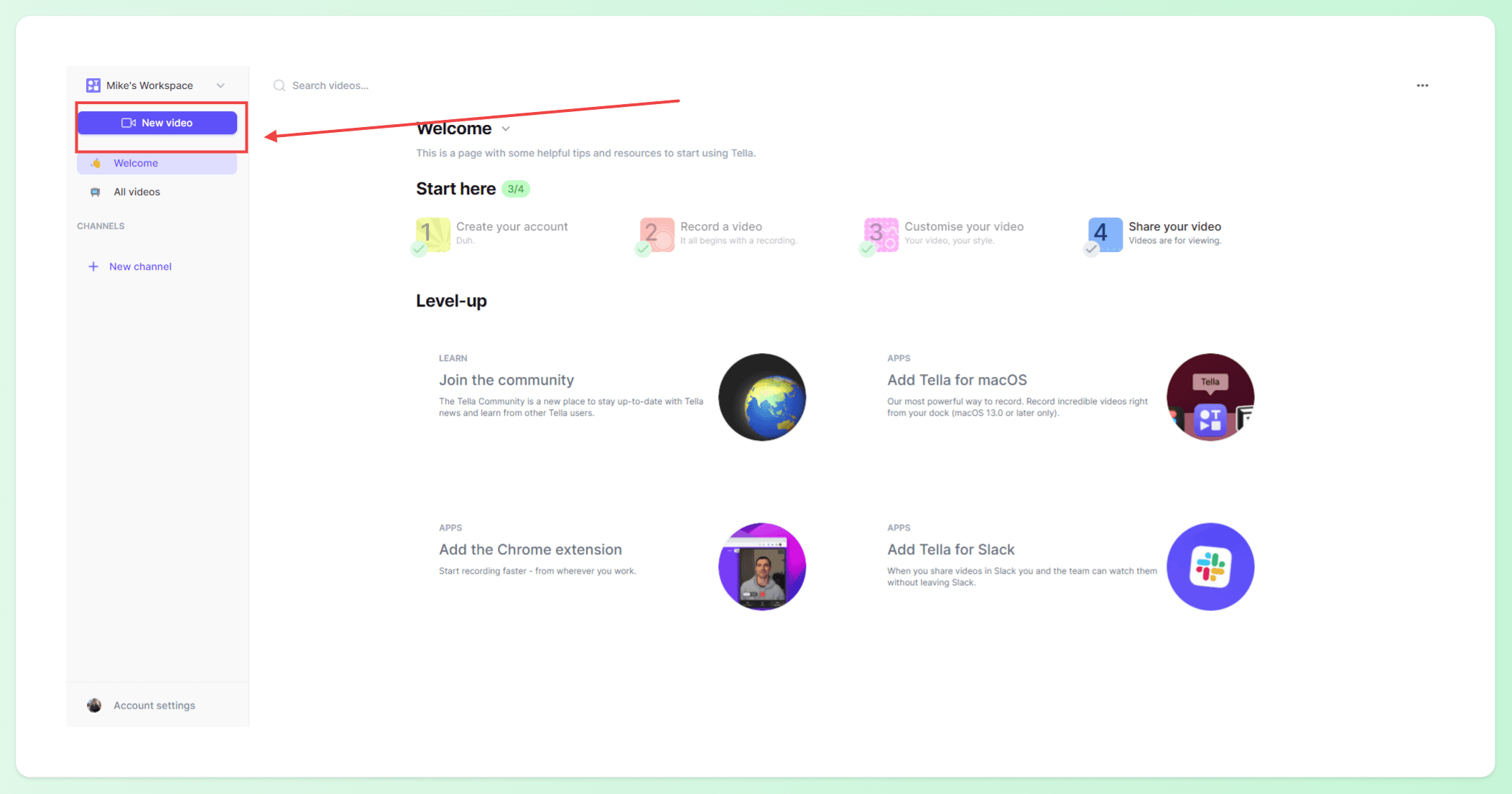Click the search magnifier icon
Viewport: 1512px width, 794px height.
coord(279,85)
